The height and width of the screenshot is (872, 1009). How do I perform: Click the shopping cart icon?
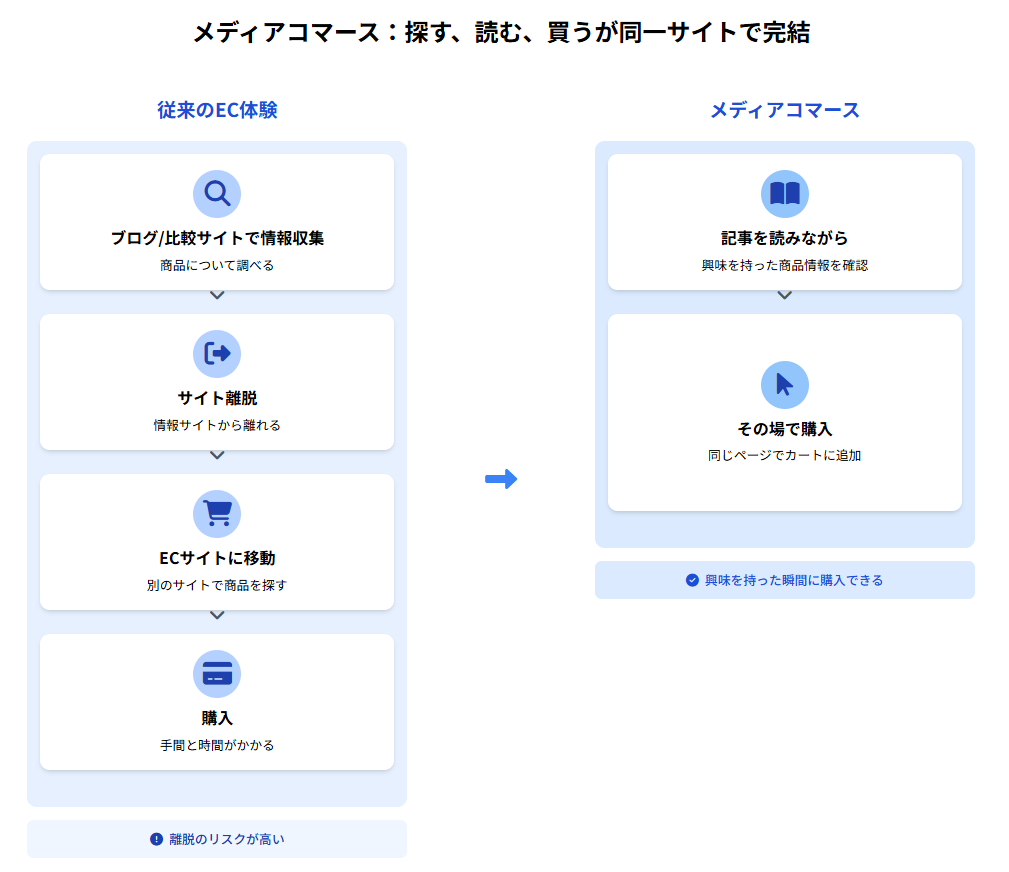click(x=217, y=513)
